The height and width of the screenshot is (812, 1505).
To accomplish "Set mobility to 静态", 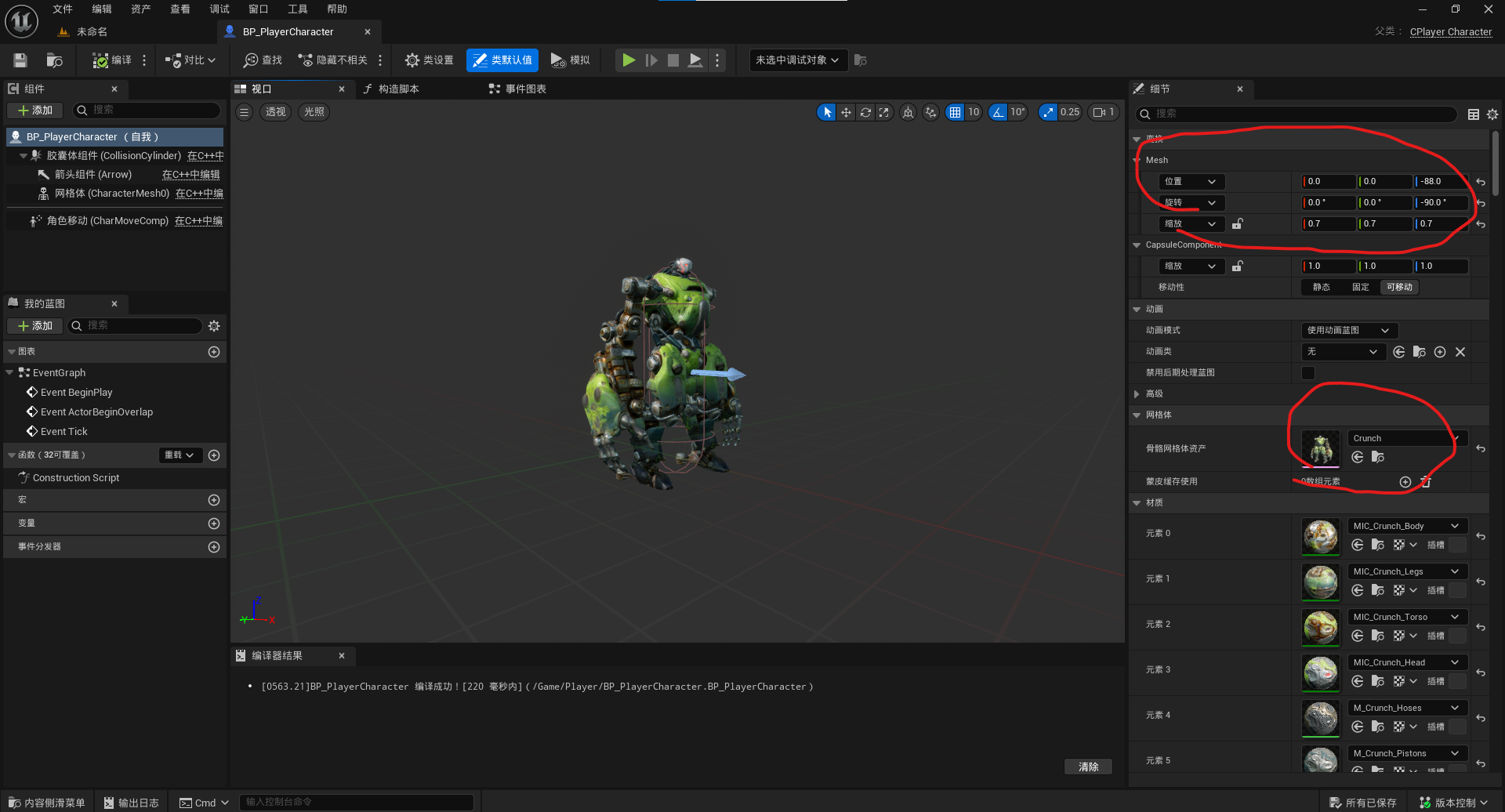I will click(1322, 288).
